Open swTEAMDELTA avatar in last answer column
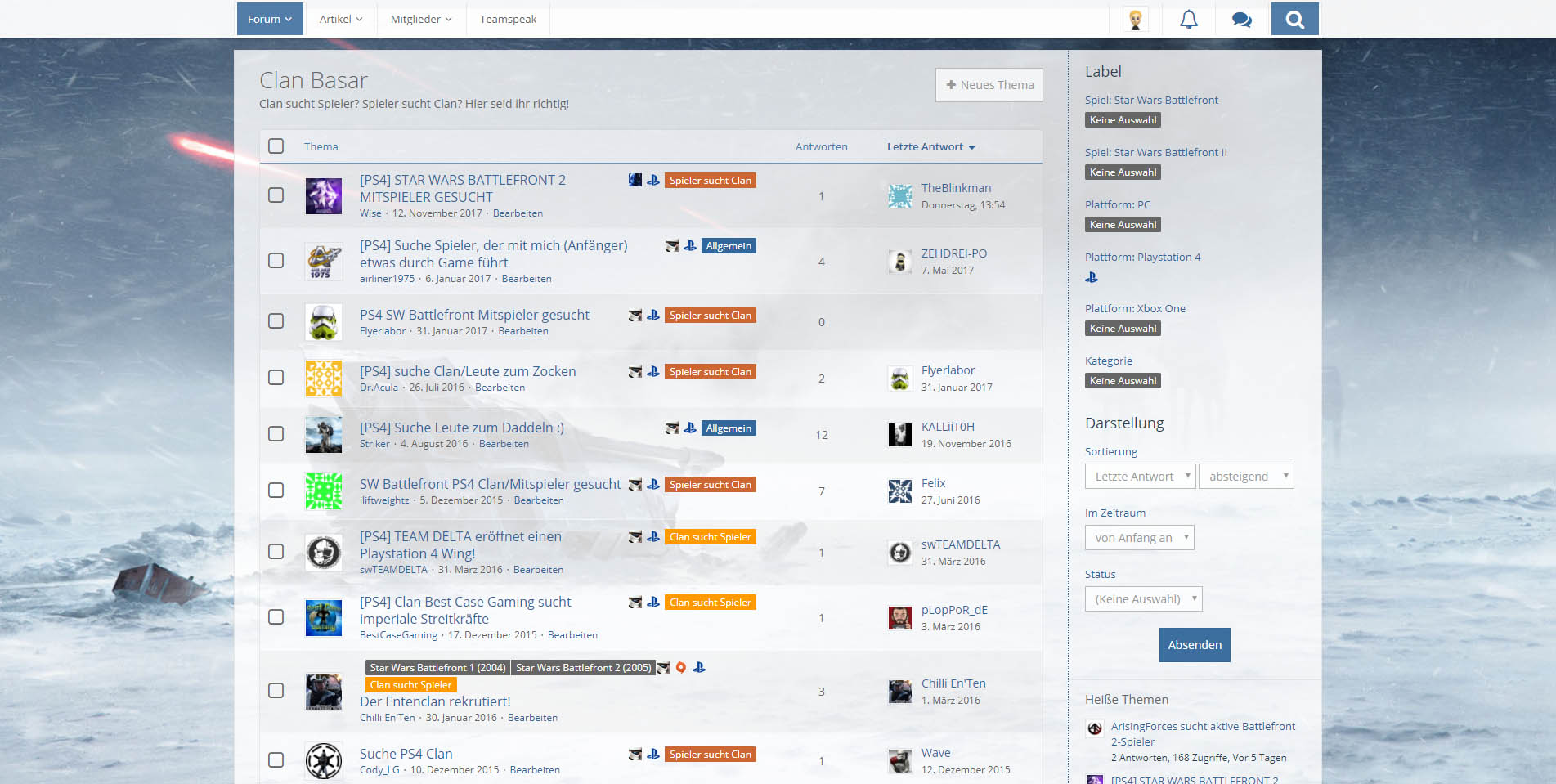 pos(900,553)
